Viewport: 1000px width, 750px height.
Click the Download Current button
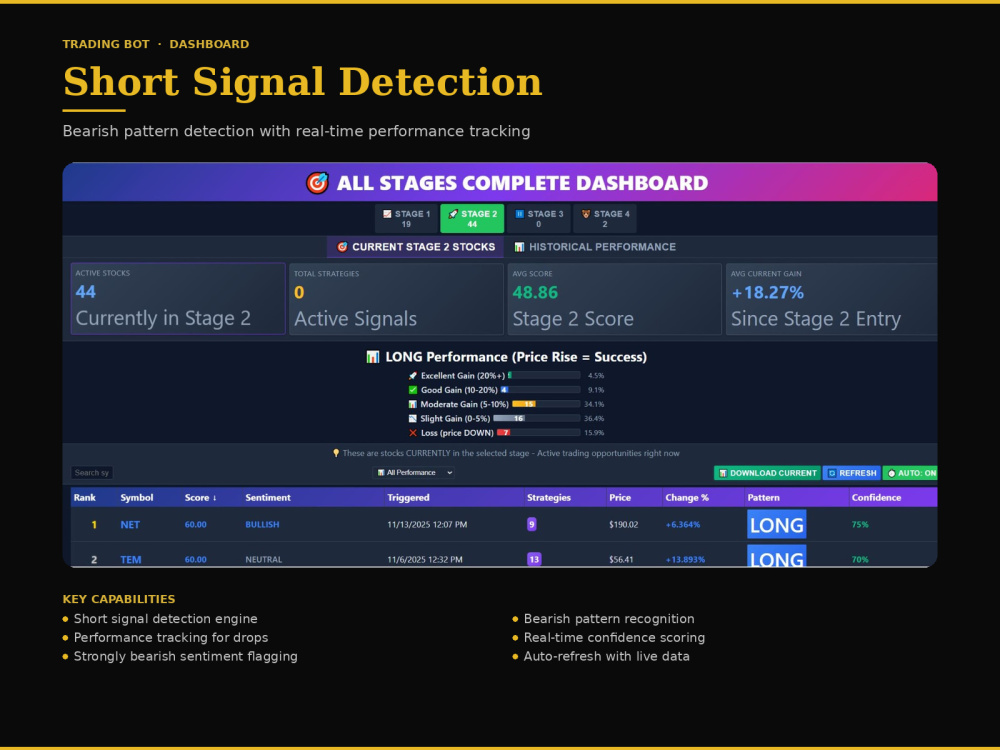[x=767, y=473]
